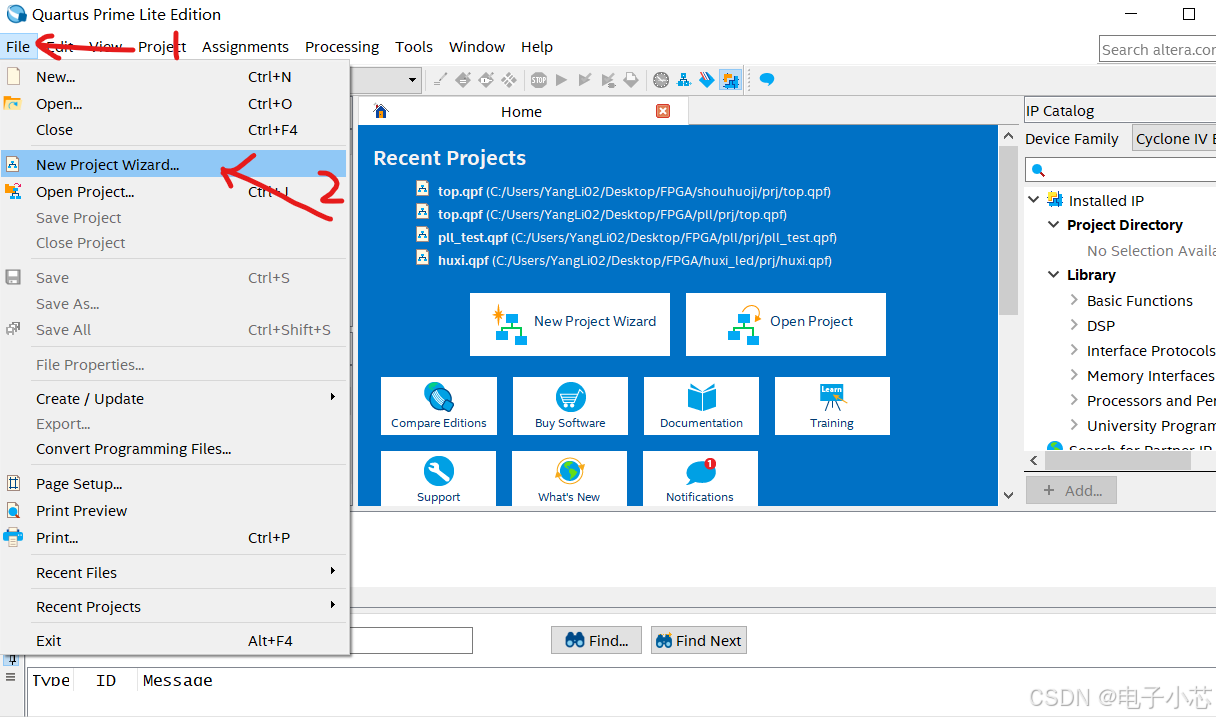This screenshot has height=717, width=1216.
Task: Open the Buy Software cart tile
Action: tap(570, 405)
